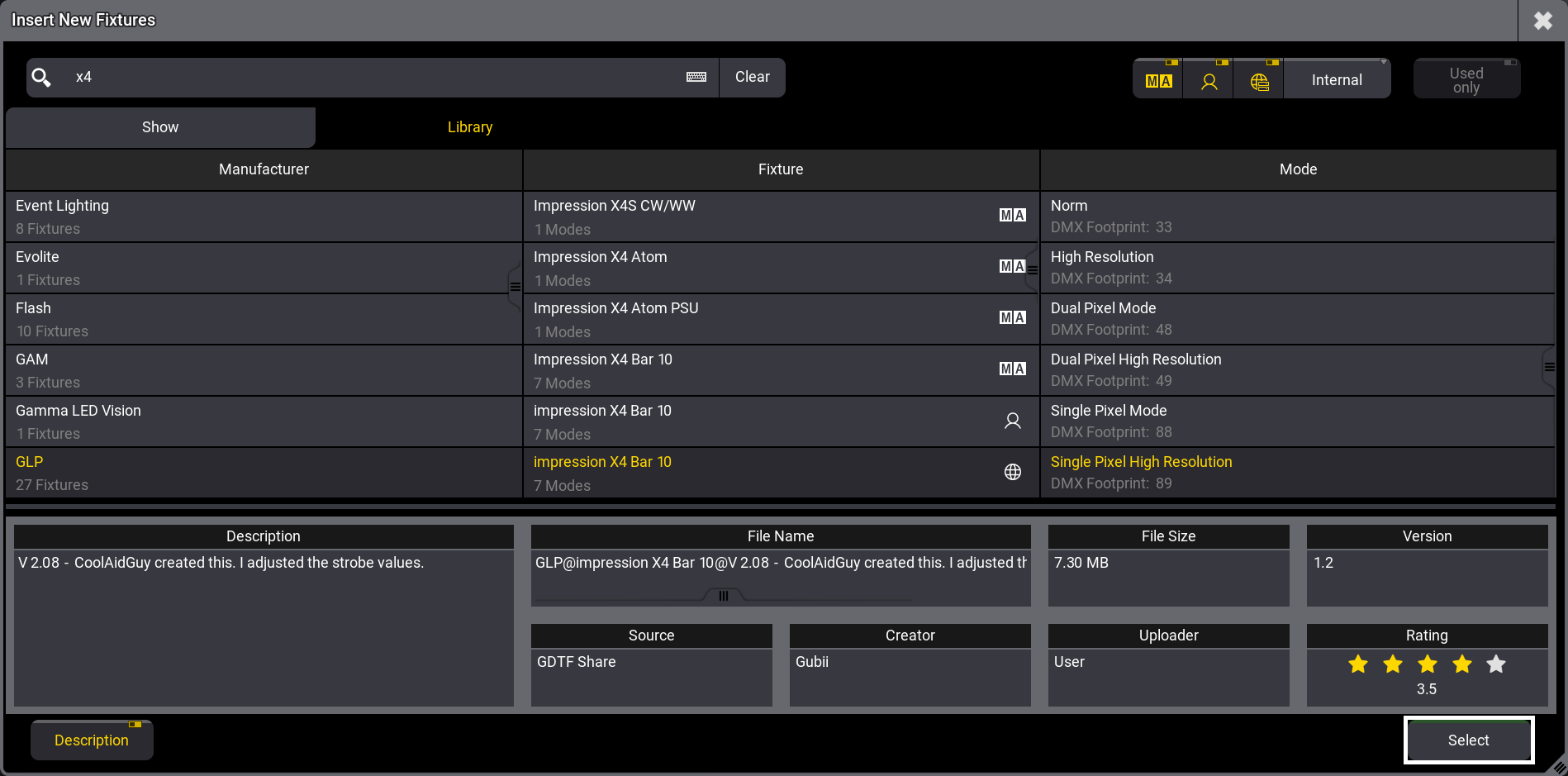
Task: Switch to the Show tab
Action: [x=160, y=127]
